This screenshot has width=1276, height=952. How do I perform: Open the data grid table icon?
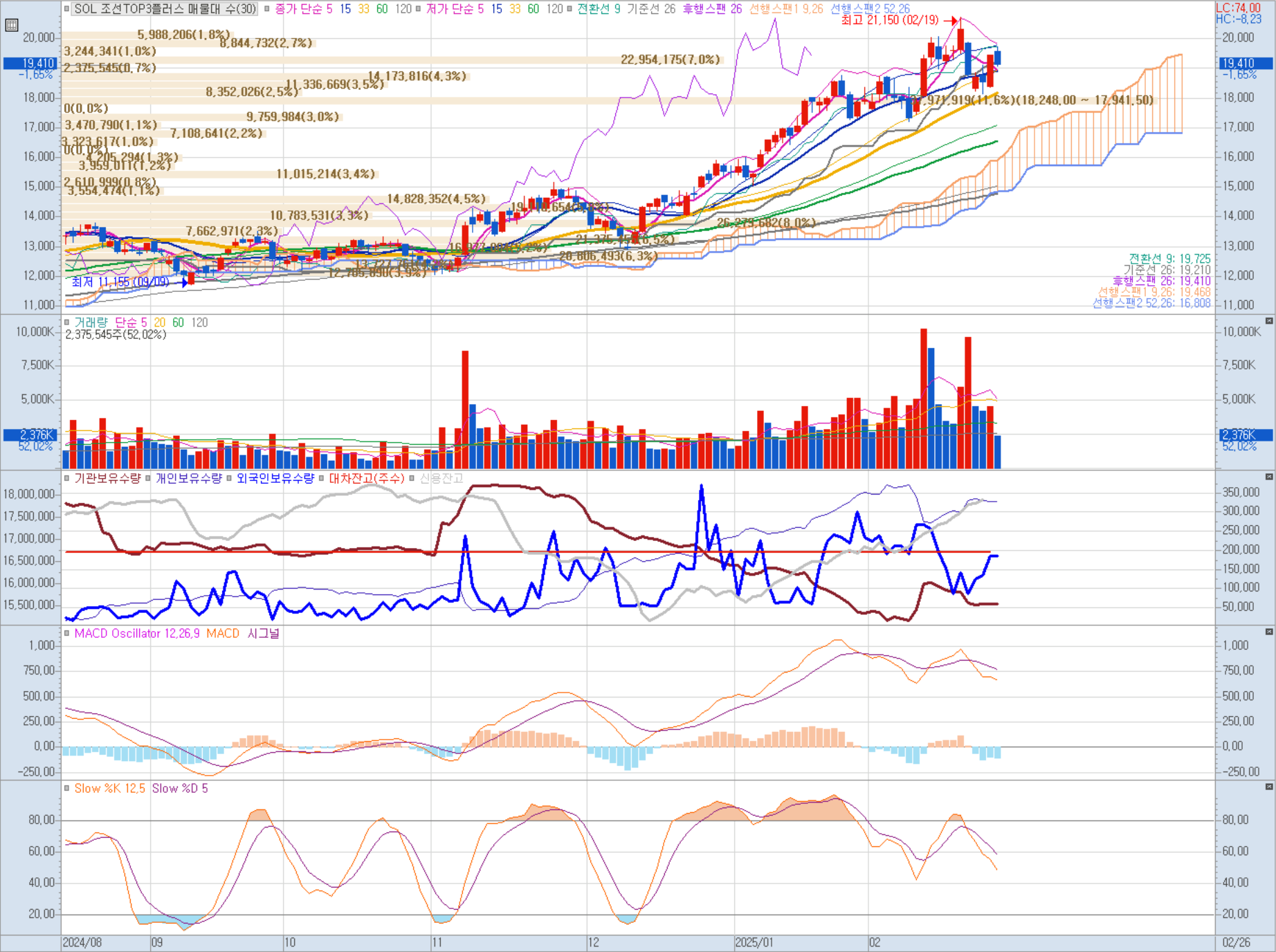11,26
